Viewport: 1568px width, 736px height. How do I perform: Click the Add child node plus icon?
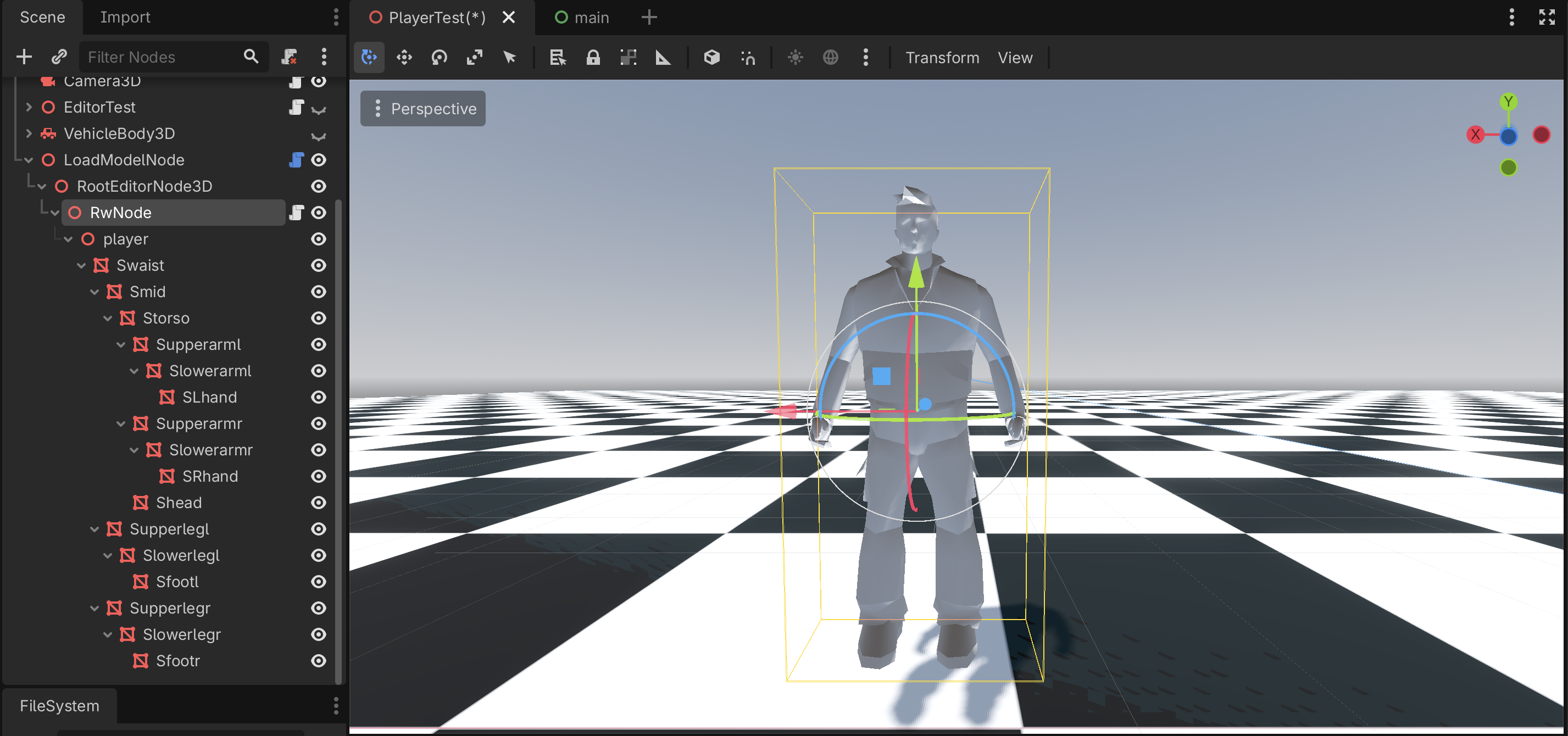(24, 57)
